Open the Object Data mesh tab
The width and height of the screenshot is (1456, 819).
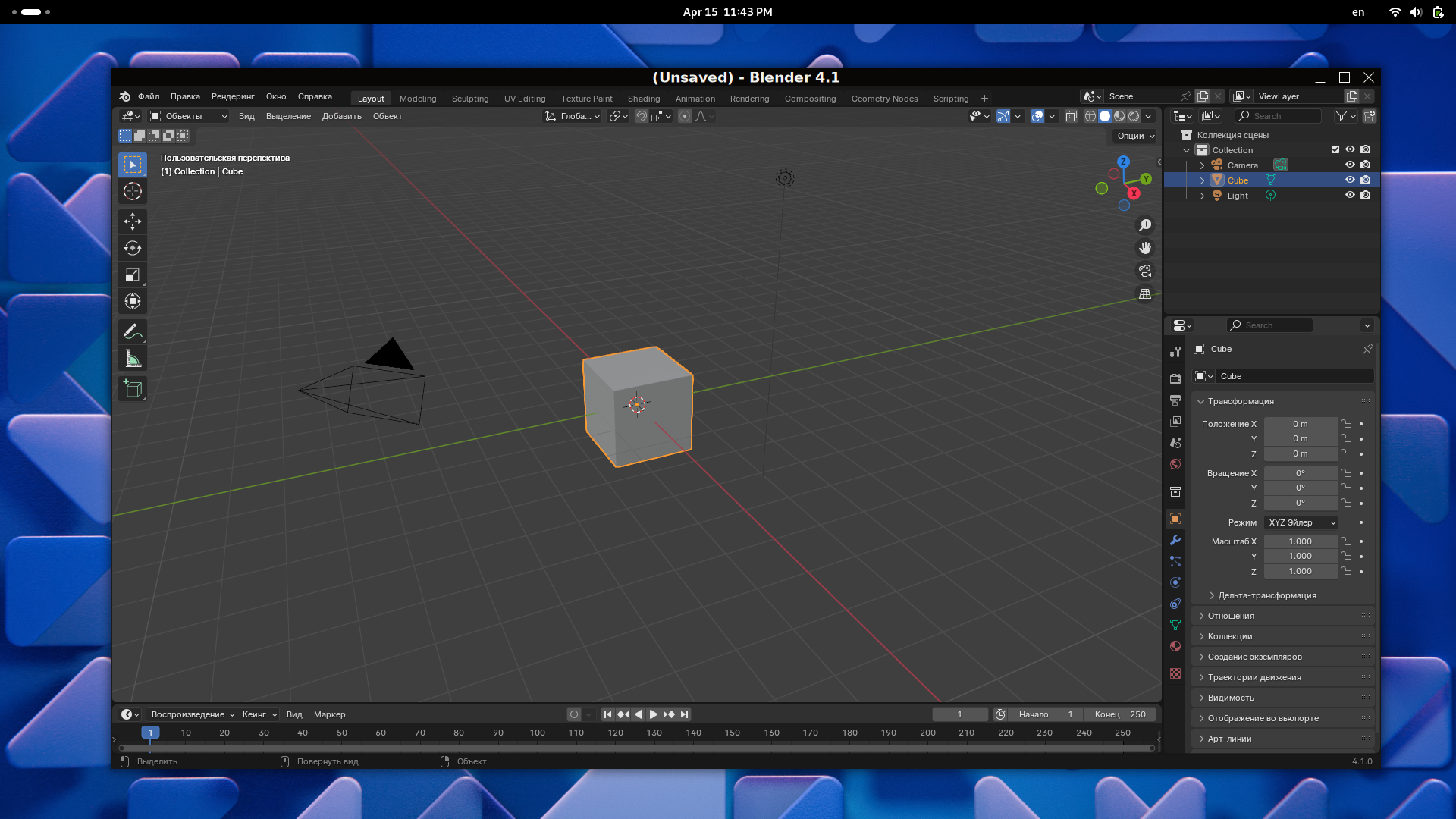point(1175,625)
